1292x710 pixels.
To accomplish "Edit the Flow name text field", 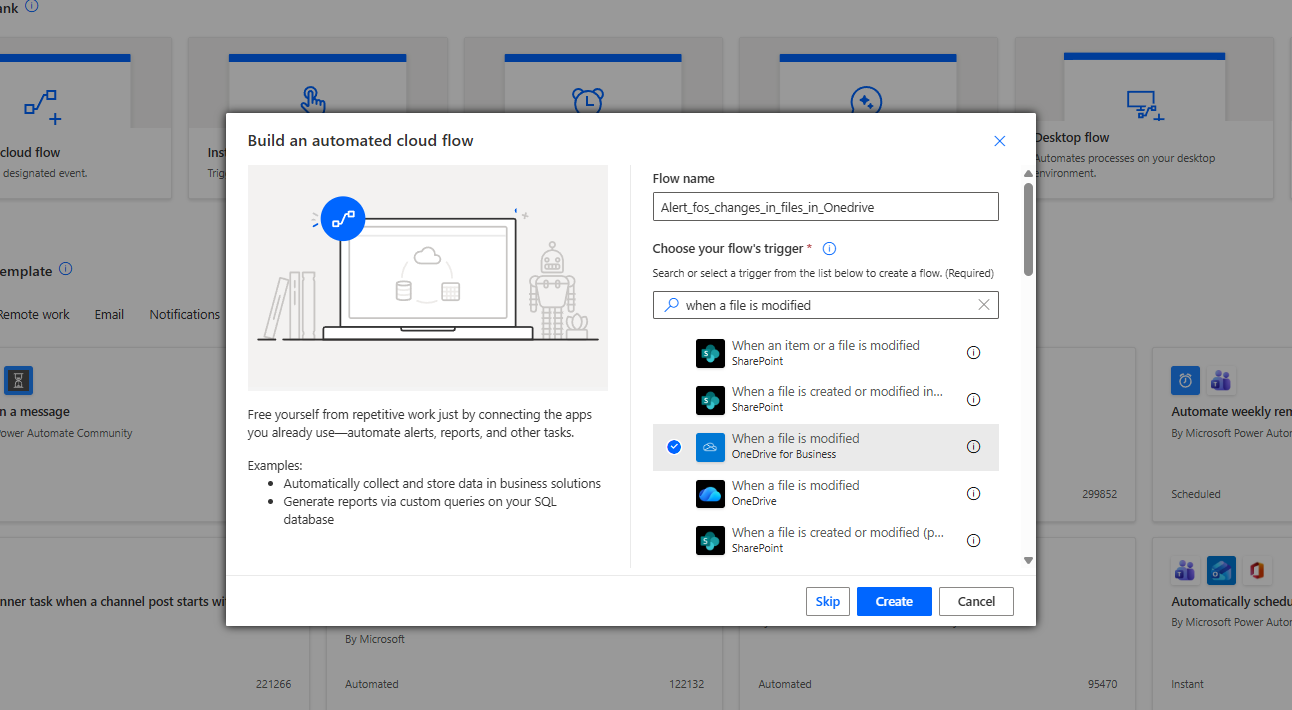I will click(825, 207).
